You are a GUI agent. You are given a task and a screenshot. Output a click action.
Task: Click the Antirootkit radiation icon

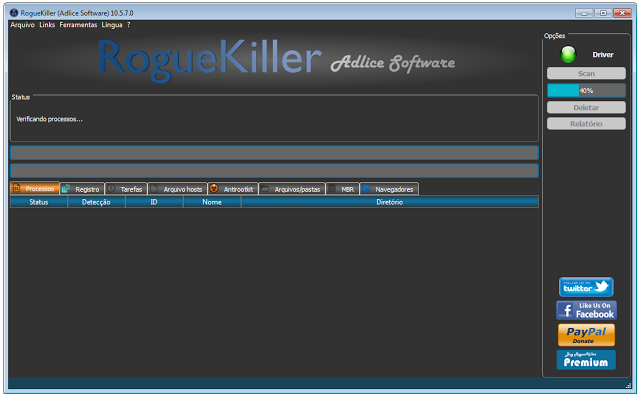214,188
